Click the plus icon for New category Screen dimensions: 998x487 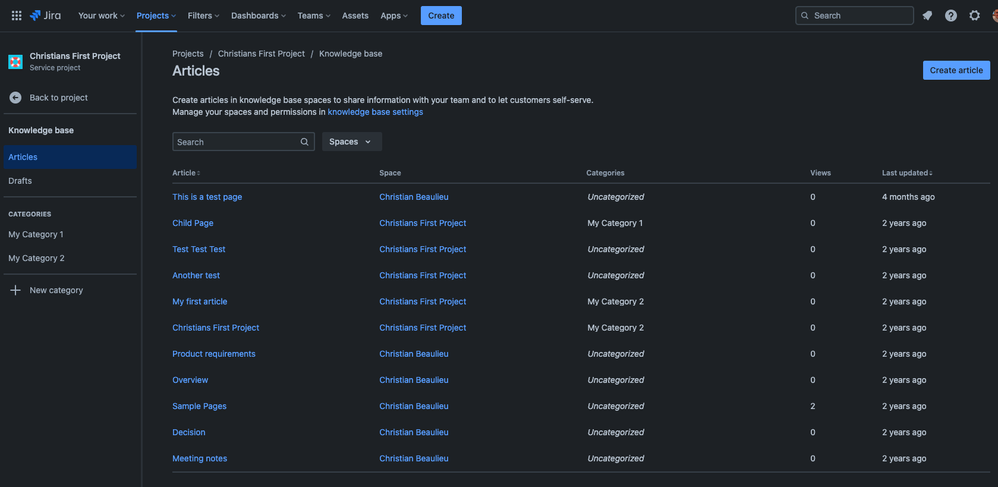click(15, 290)
